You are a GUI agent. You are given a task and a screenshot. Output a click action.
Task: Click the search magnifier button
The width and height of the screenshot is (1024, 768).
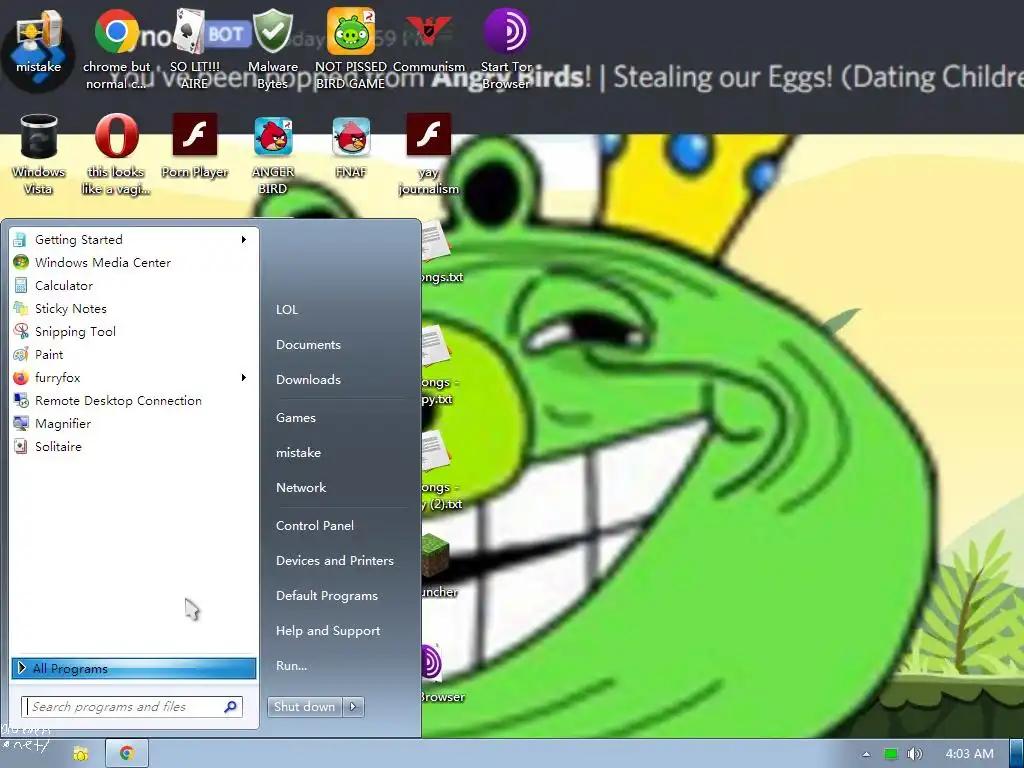click(x=231, y=707)
